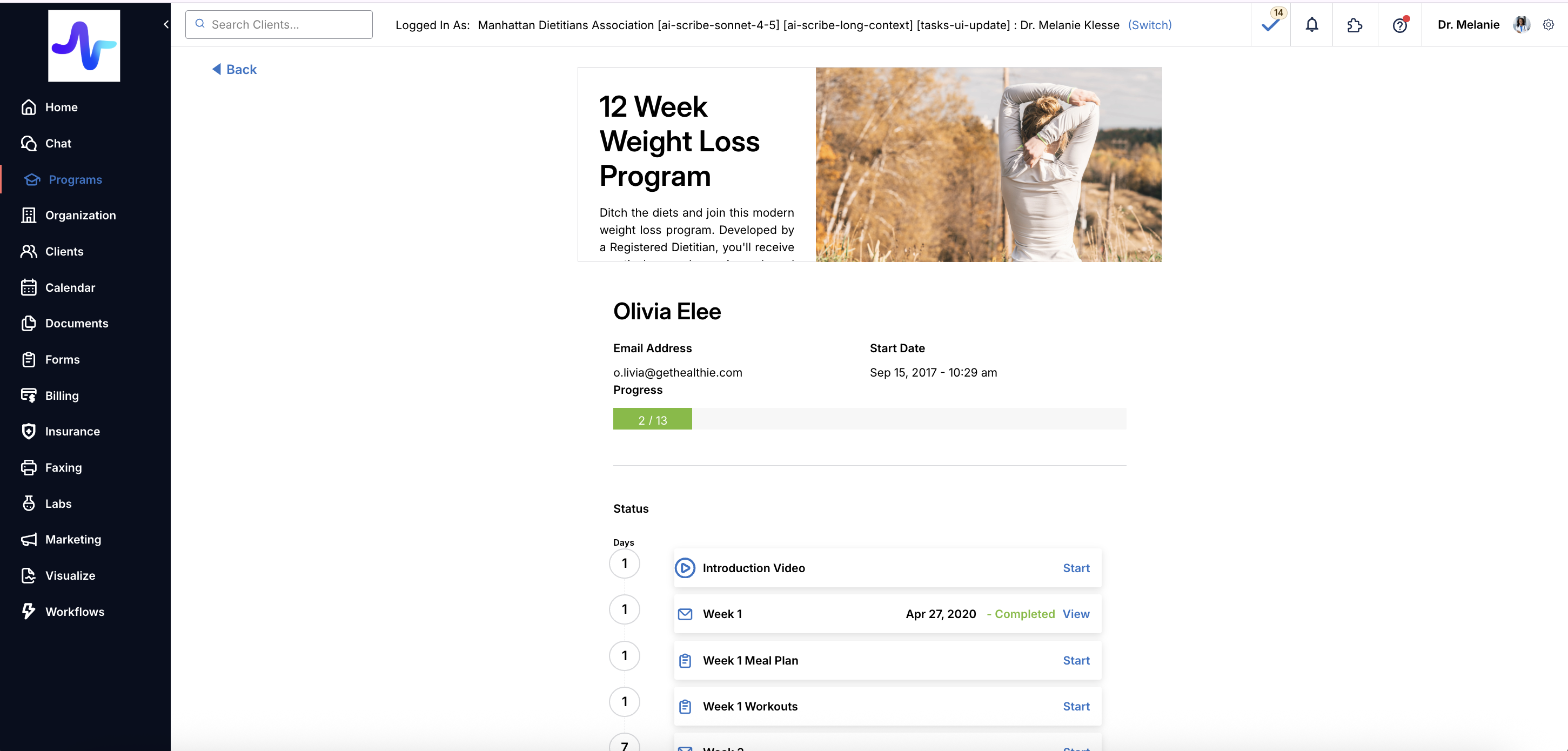
Task: Navigate to Billing in the sidebar
Action: point(62,395)
